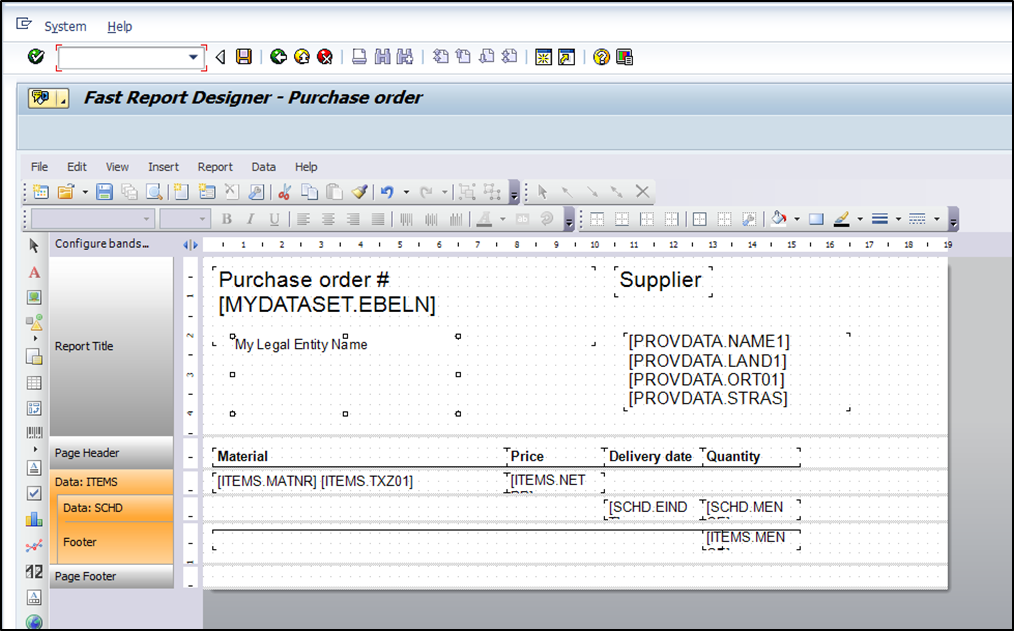Click the SAP Customize local layout monitor icon

625,57
